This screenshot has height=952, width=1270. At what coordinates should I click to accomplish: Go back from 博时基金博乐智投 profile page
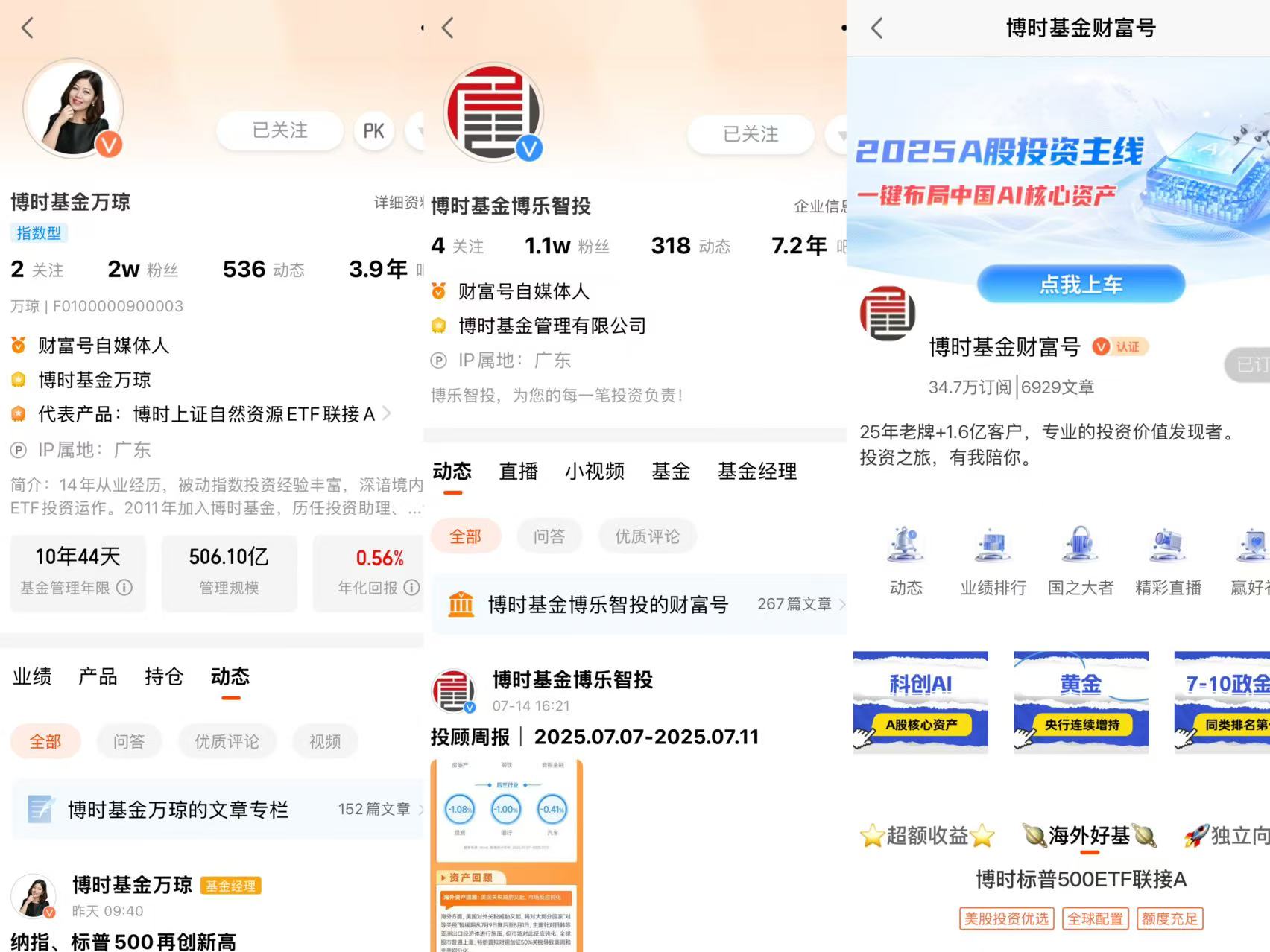448,28
